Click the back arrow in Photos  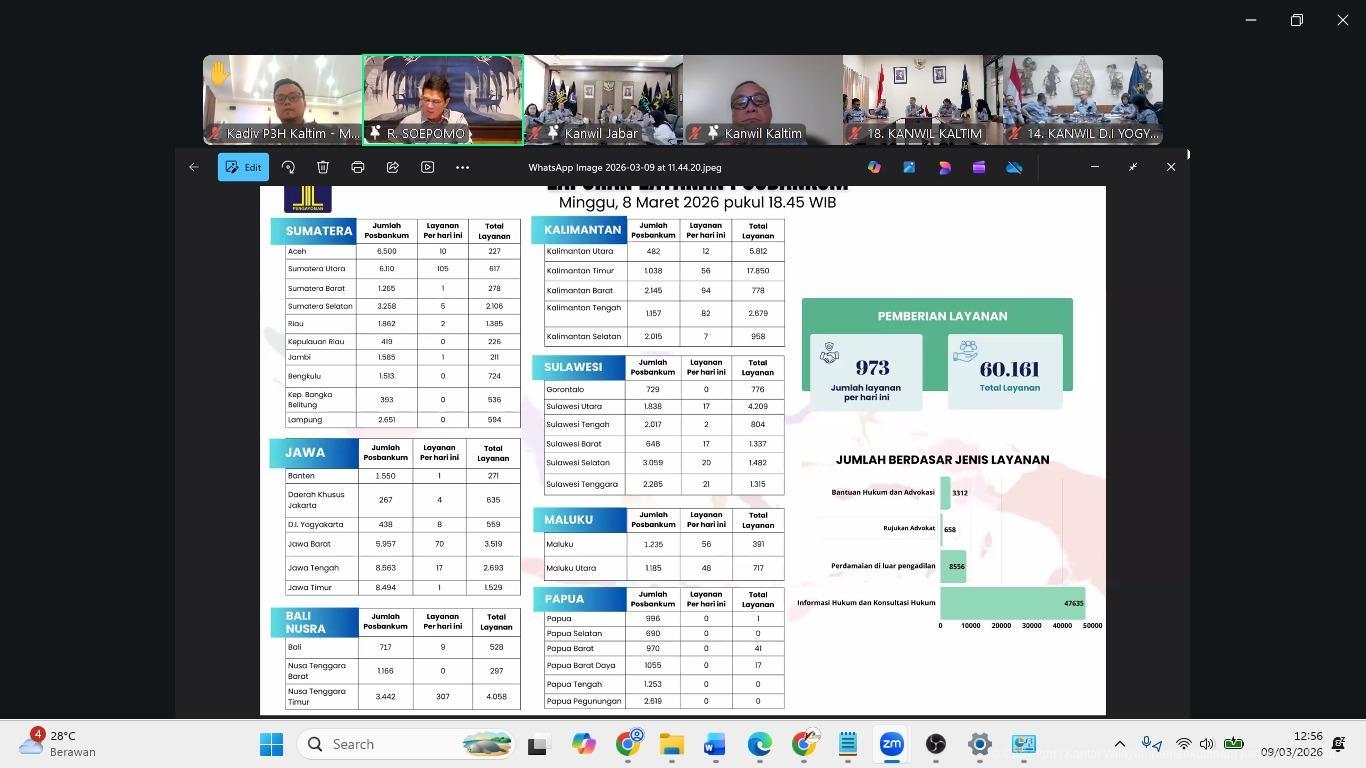coord(193,167)
